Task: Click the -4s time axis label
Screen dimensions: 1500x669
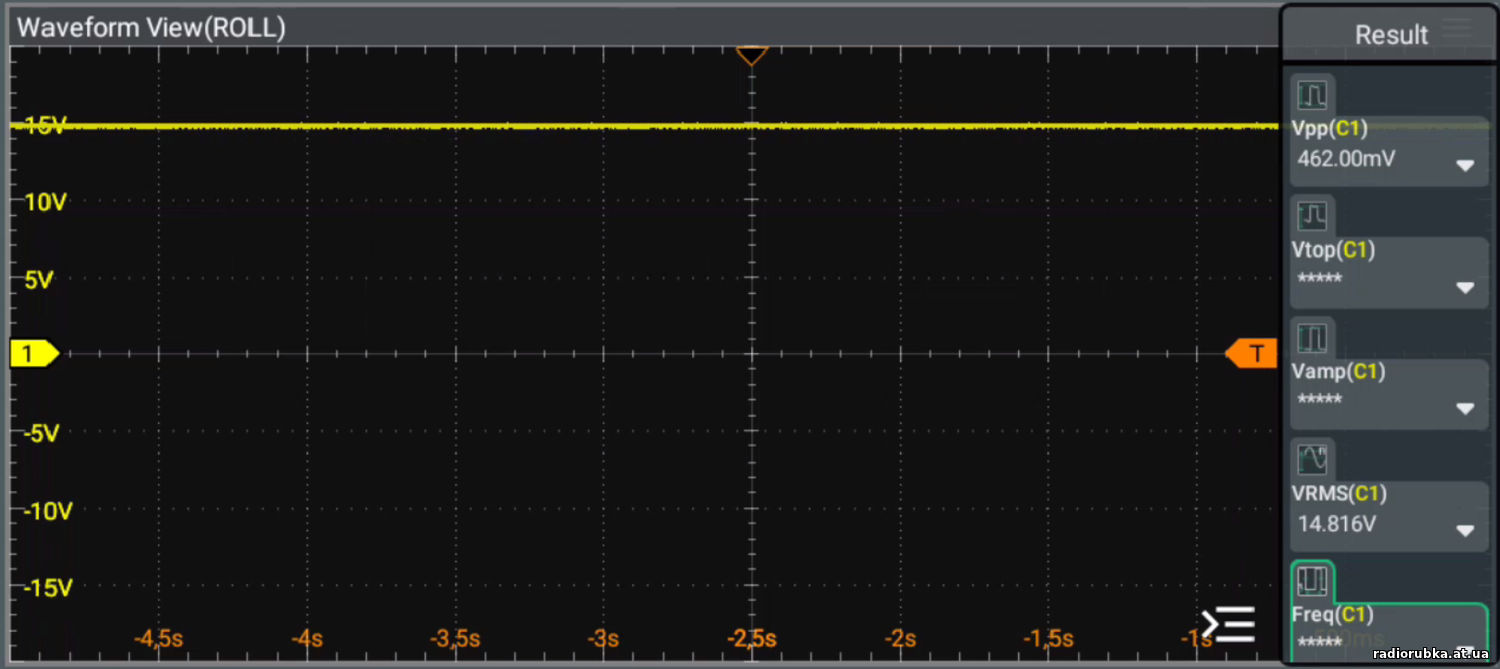Action: tap(307, 638)
